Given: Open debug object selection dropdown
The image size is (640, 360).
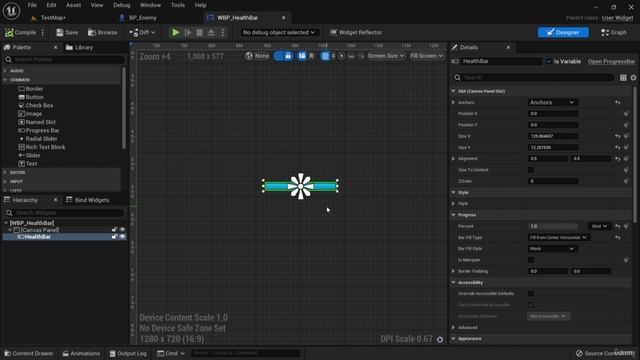Looking at the screenshot, I should (278, 32).
